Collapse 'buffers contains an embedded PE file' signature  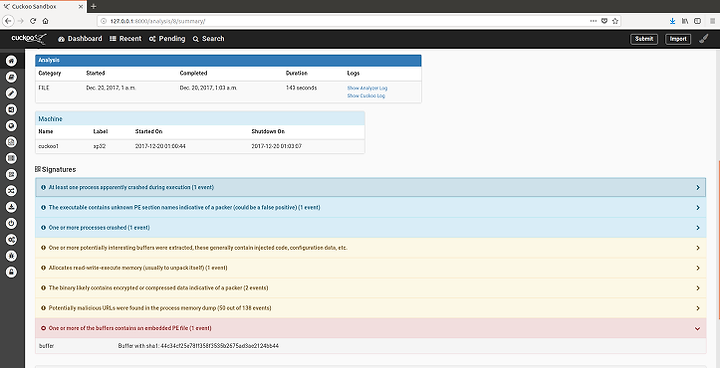click(370, 328)
